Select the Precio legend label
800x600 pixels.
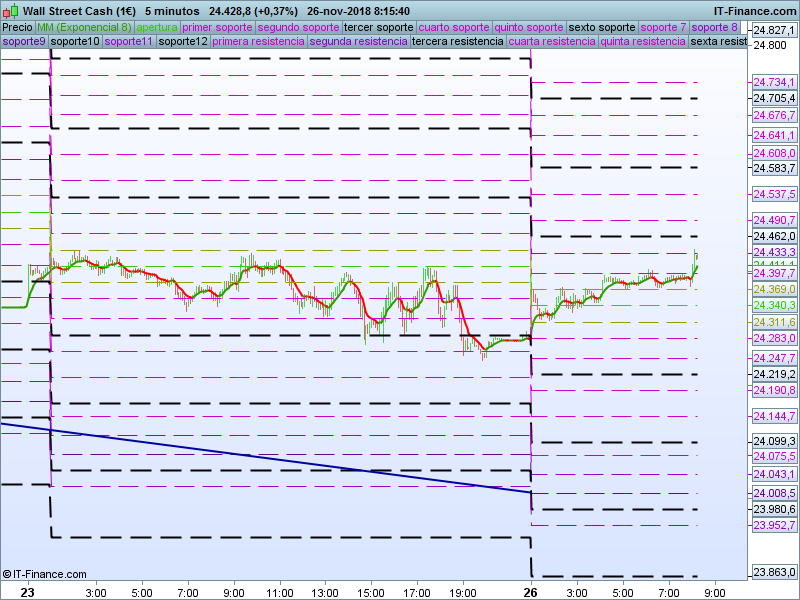pos(17,27)
